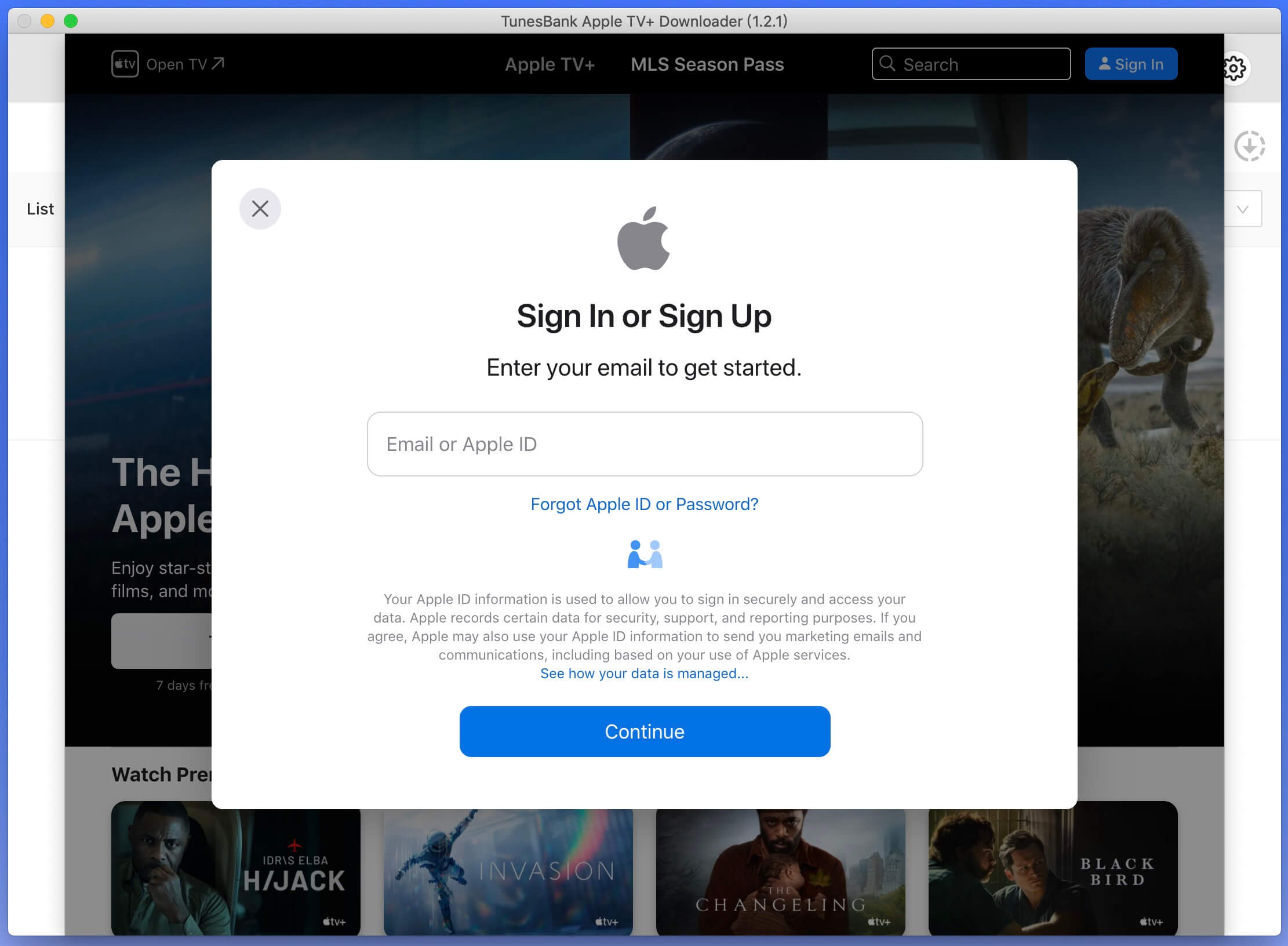Click the See how your data is managed link
Screen dimensions: 1288x946
pos(644,673)
